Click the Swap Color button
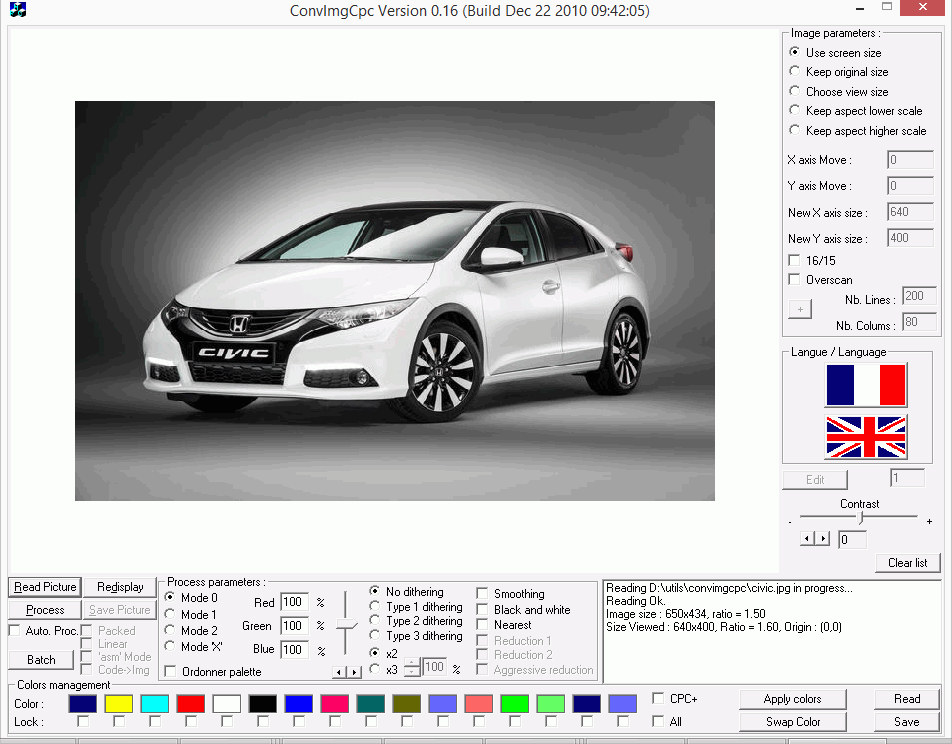This screenshot has width=952, height=744. (792, 722)
